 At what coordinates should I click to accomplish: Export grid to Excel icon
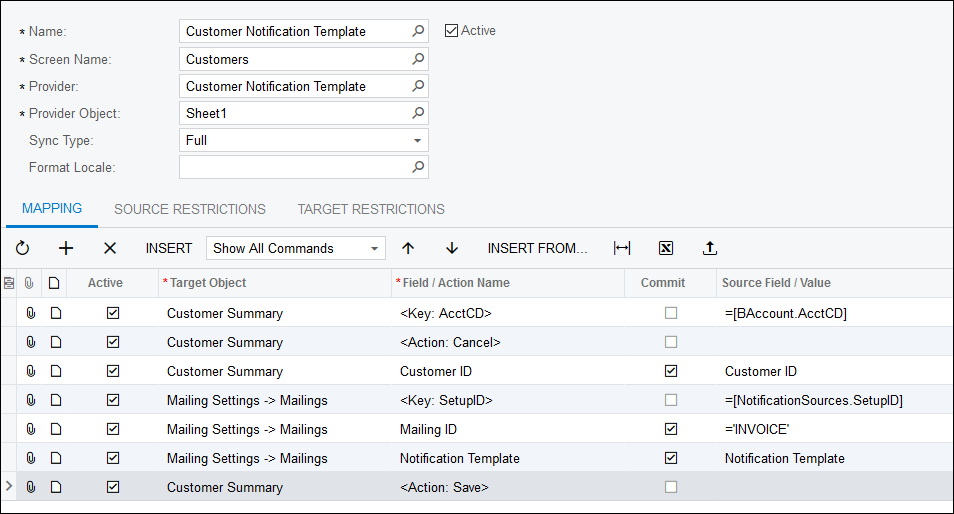(666, 248)
